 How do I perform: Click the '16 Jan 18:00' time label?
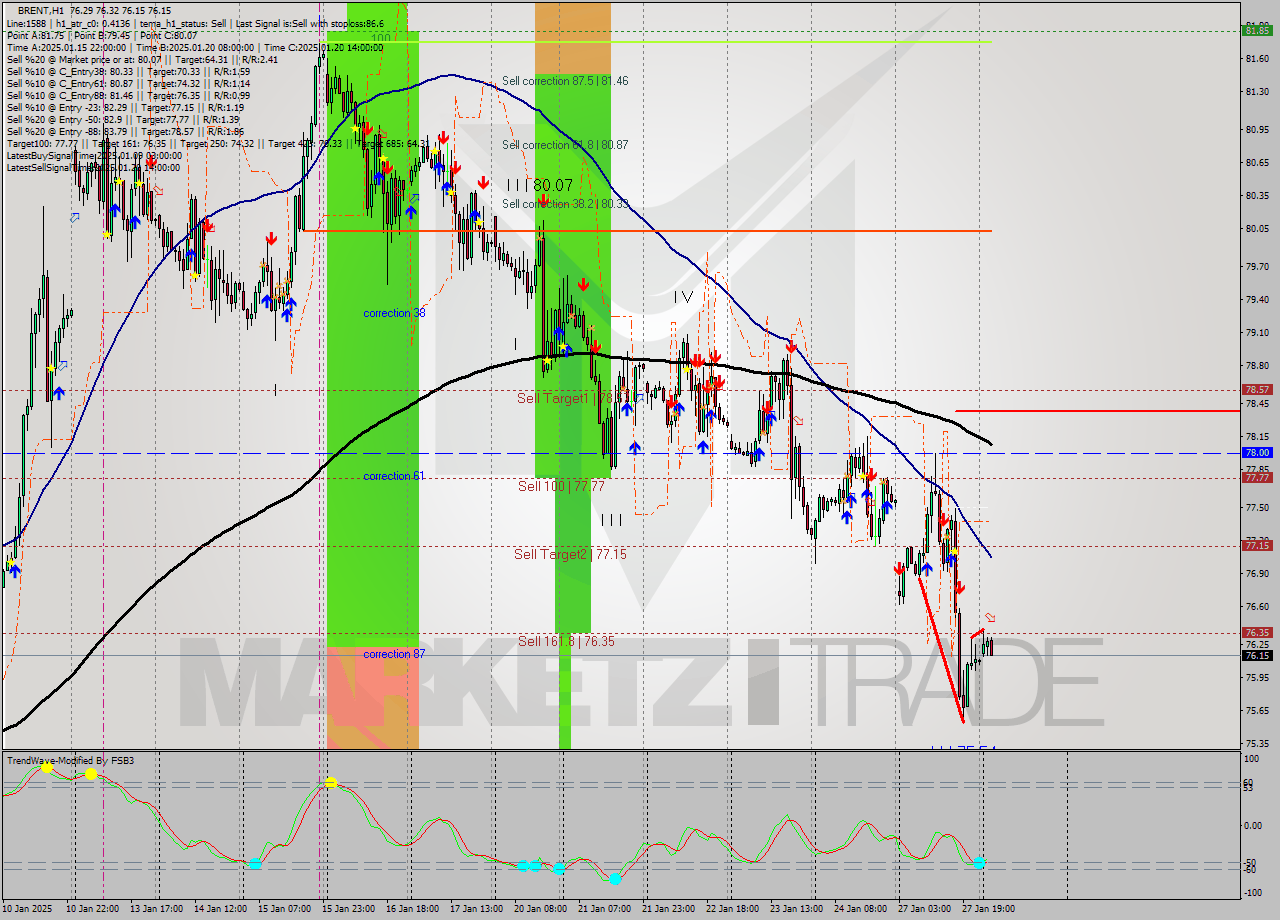(x=412, y=909)
